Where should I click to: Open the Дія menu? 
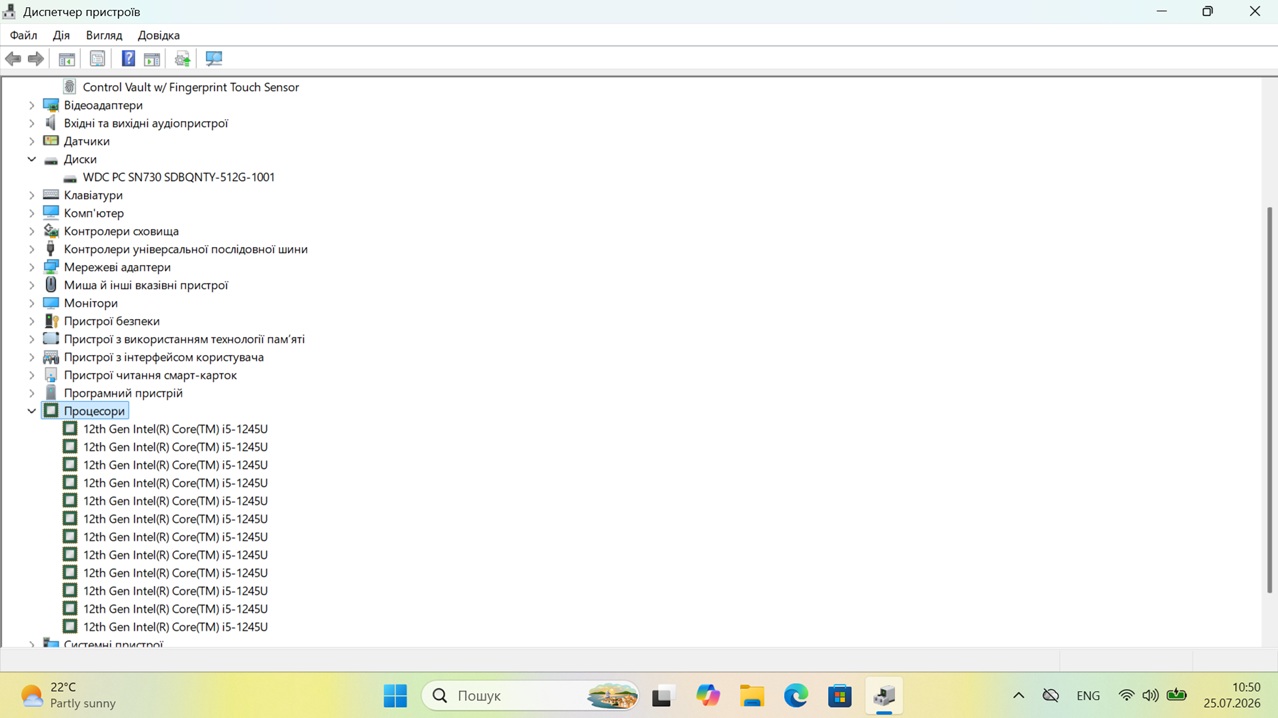[61, 35]
